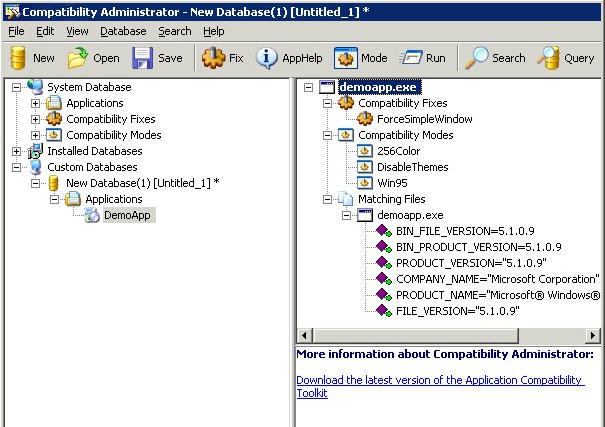Click the ForceSimpleWindow gear icon
605x427 pixels.
365,119
